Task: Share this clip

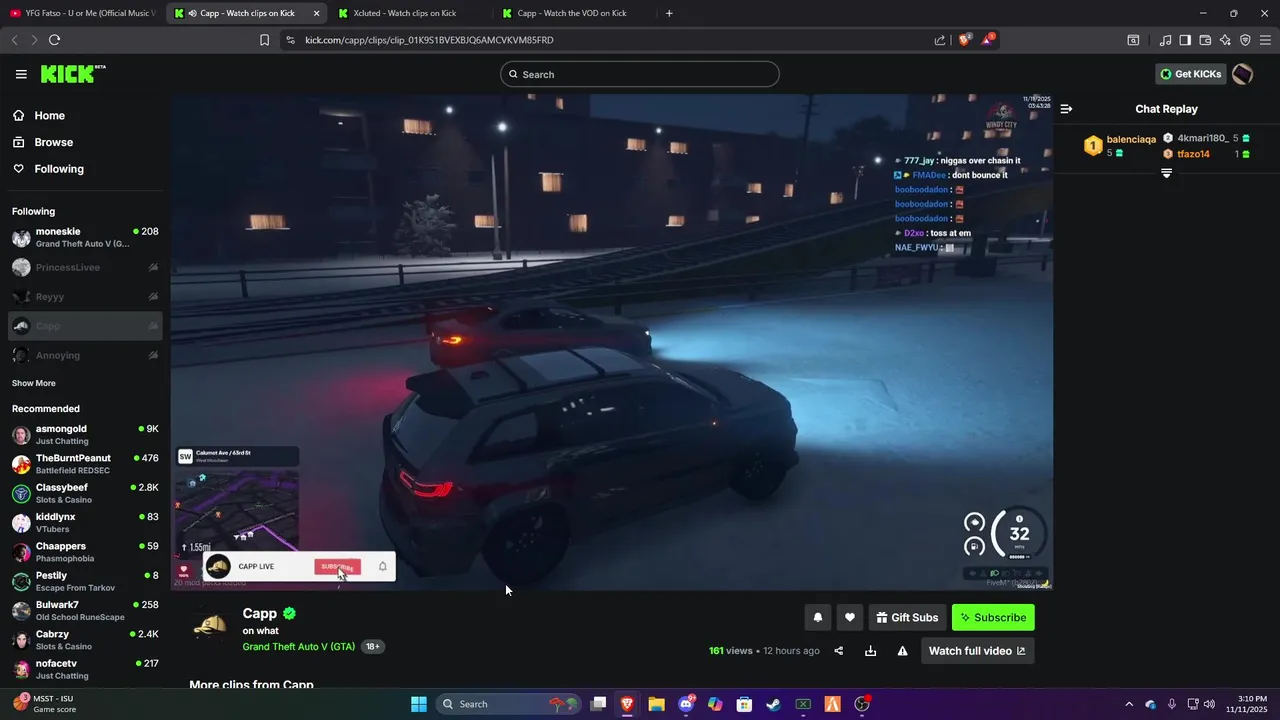Action: 838,651
